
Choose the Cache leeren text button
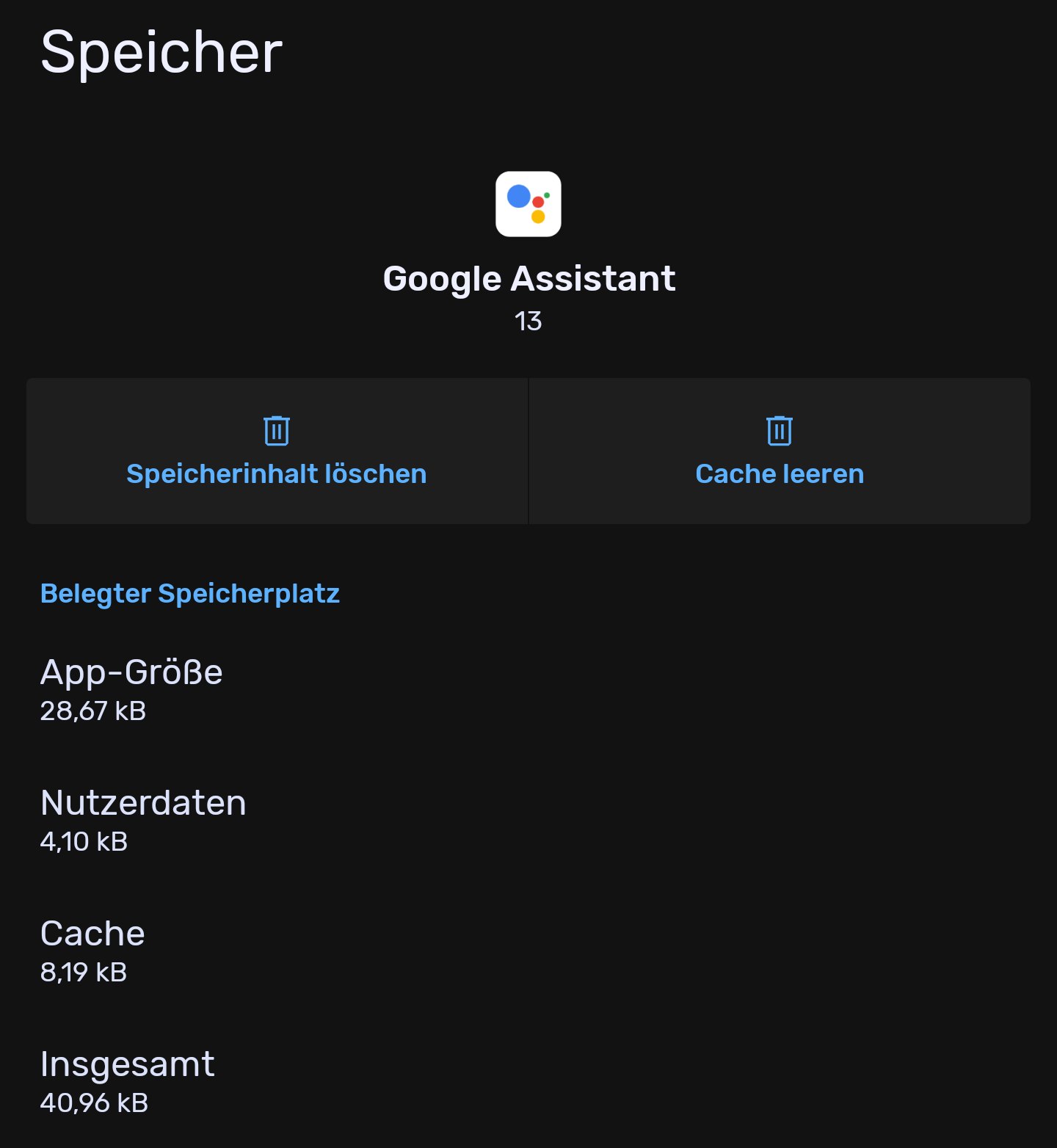[x=780, y=474]
